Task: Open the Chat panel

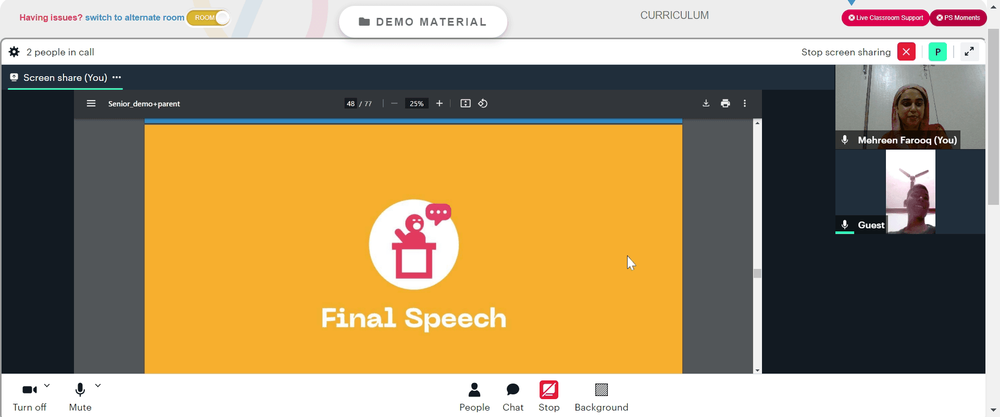Action: coord(513,398)
